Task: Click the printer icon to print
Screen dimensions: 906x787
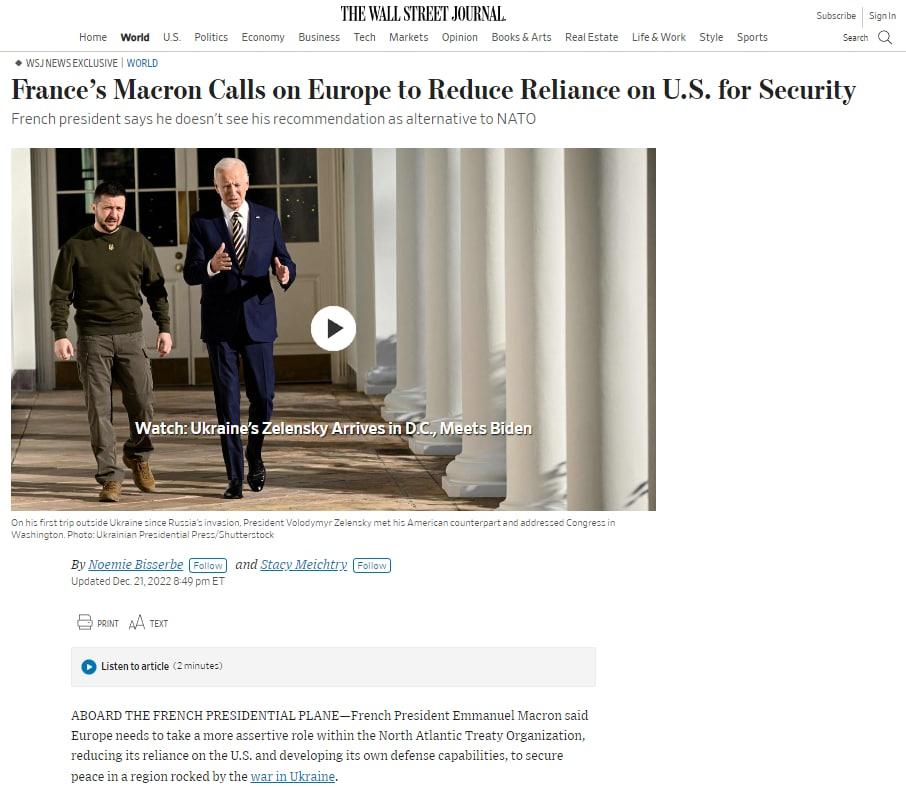Action: pyautogui.click(x=84, y=622)
